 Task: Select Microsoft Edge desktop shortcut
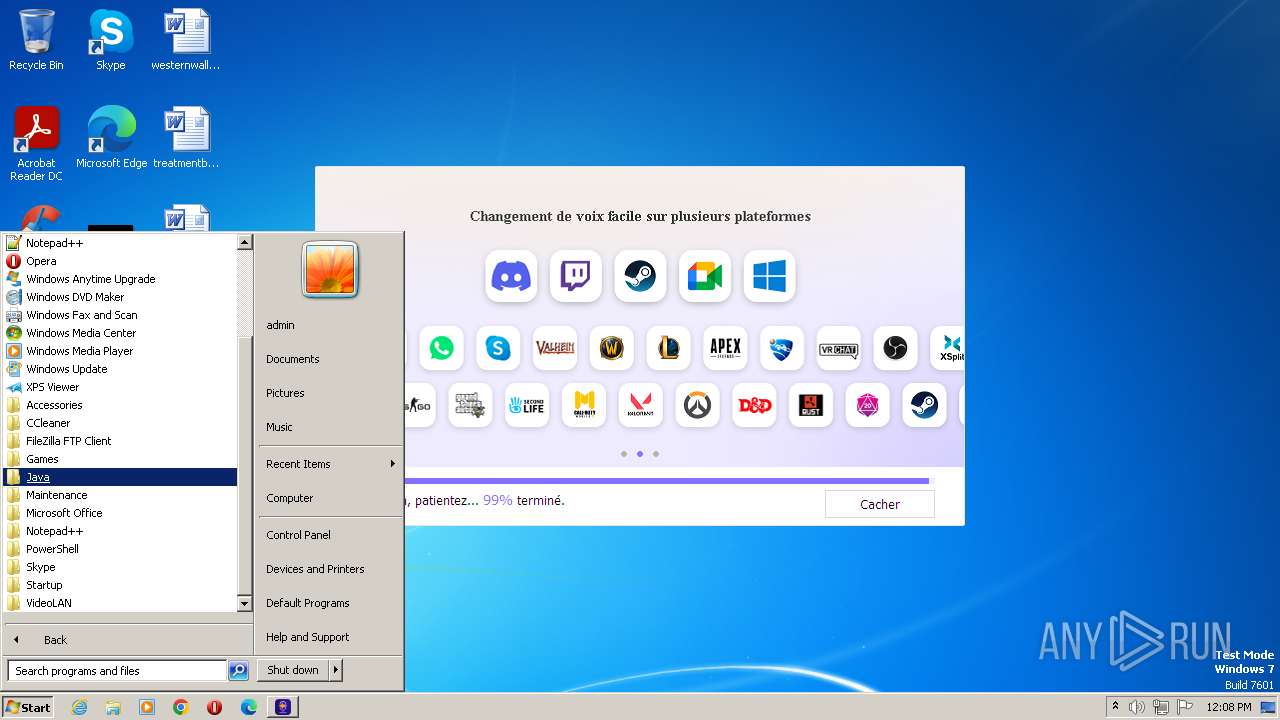pos(111,138)
